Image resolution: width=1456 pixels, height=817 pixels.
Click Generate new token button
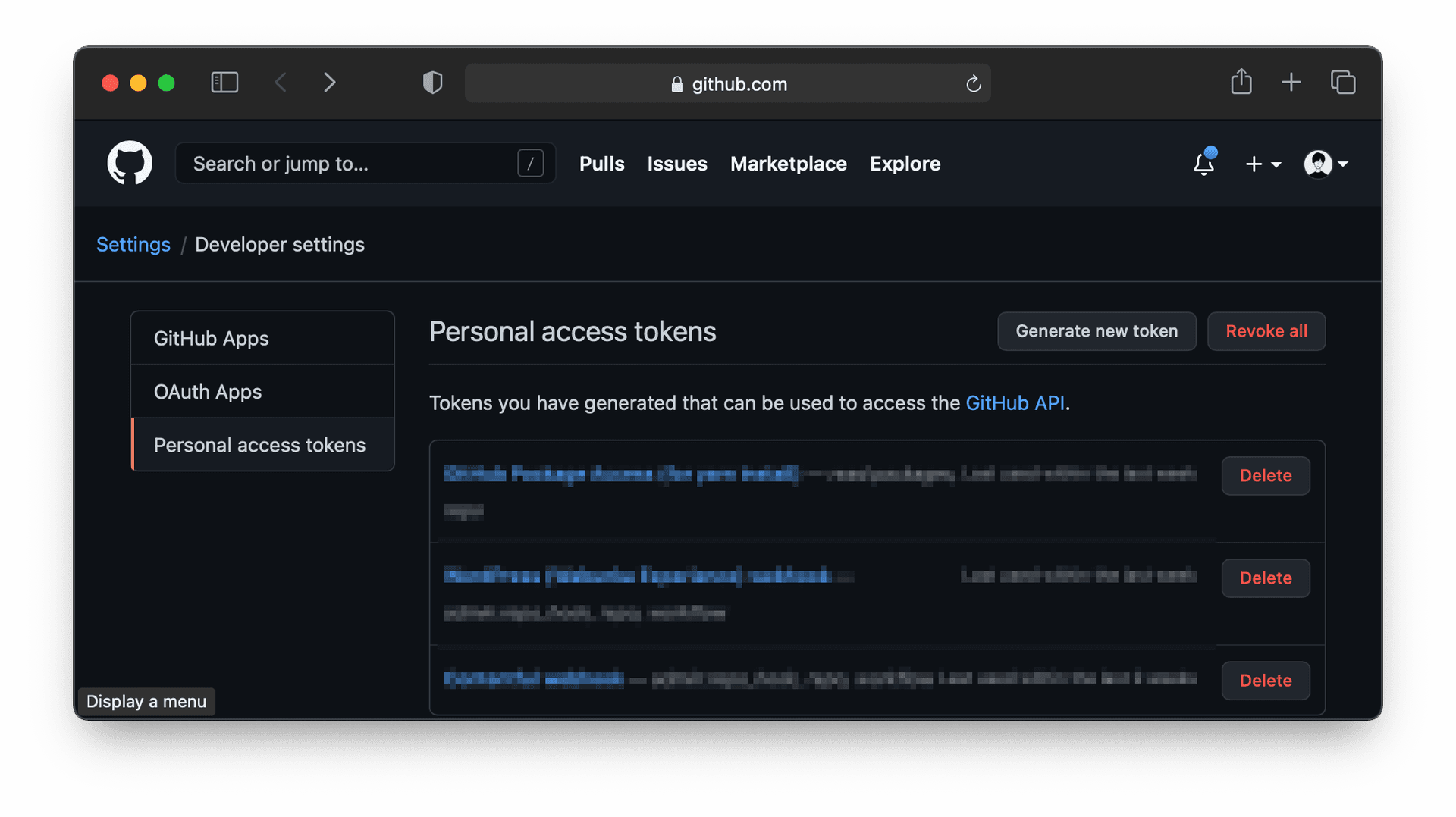1097,331
